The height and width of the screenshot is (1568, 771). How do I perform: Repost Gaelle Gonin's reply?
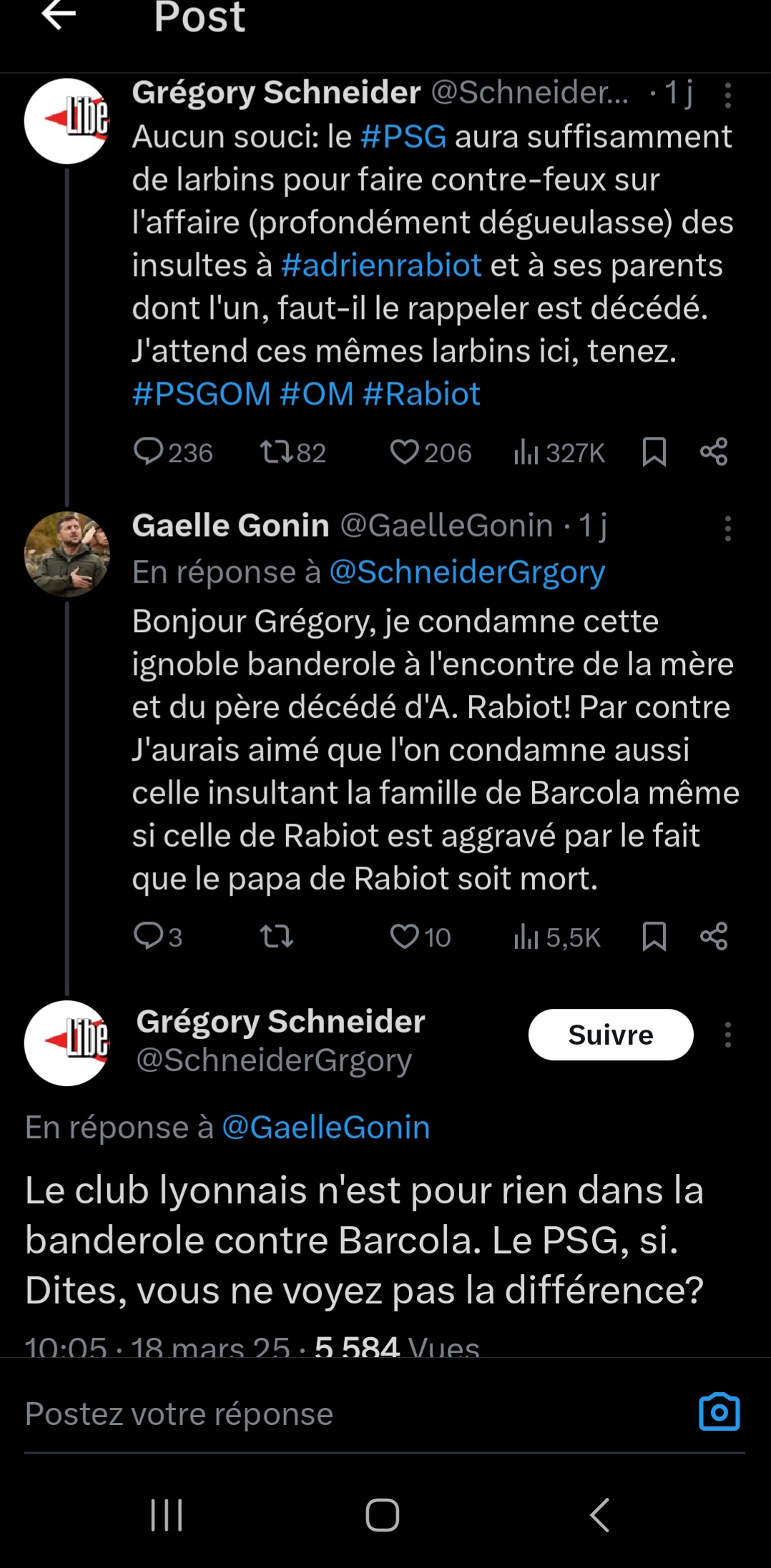click(x=276, y=936)
